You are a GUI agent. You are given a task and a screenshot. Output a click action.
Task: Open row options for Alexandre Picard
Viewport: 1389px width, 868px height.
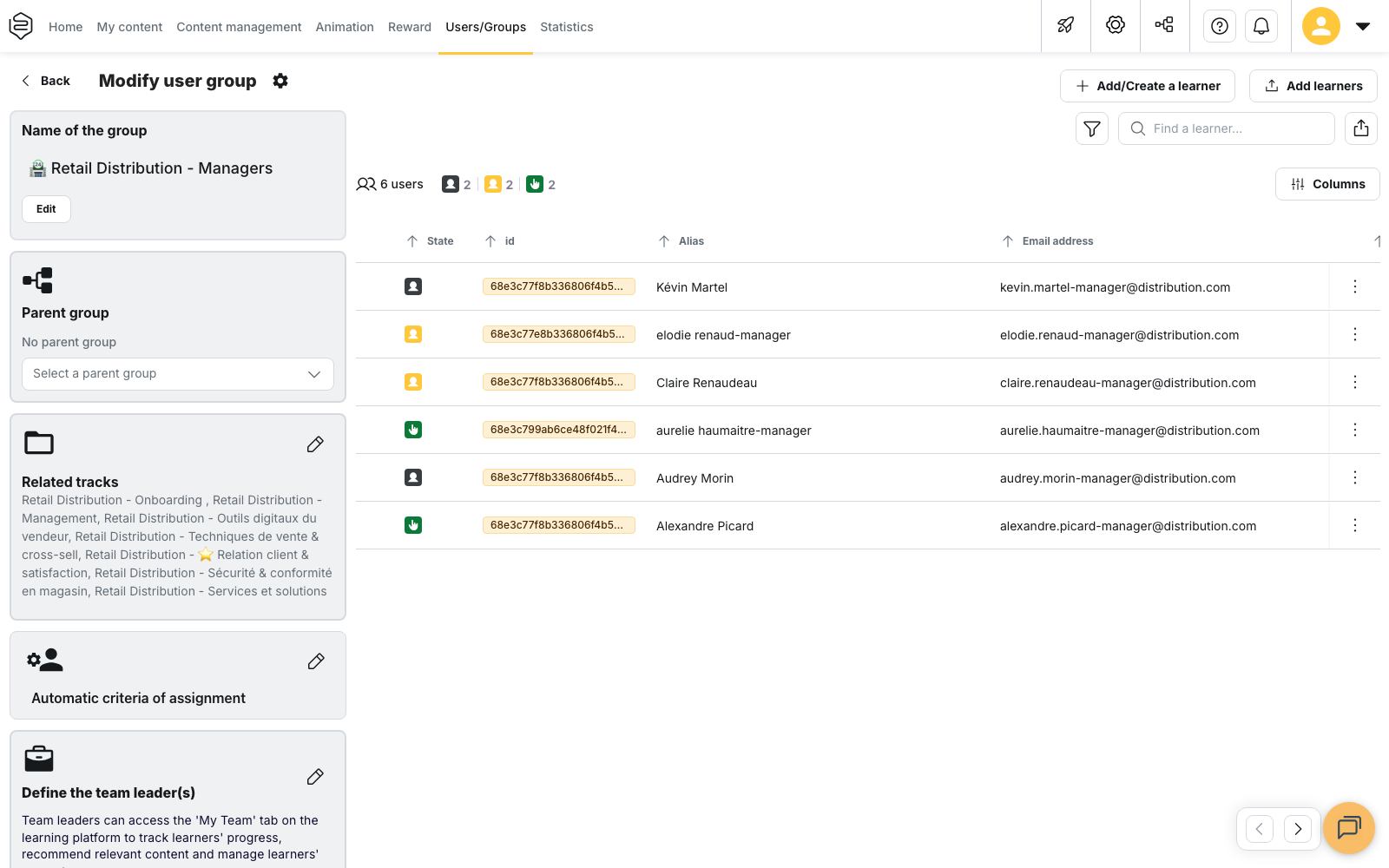tap(1355, 525)
